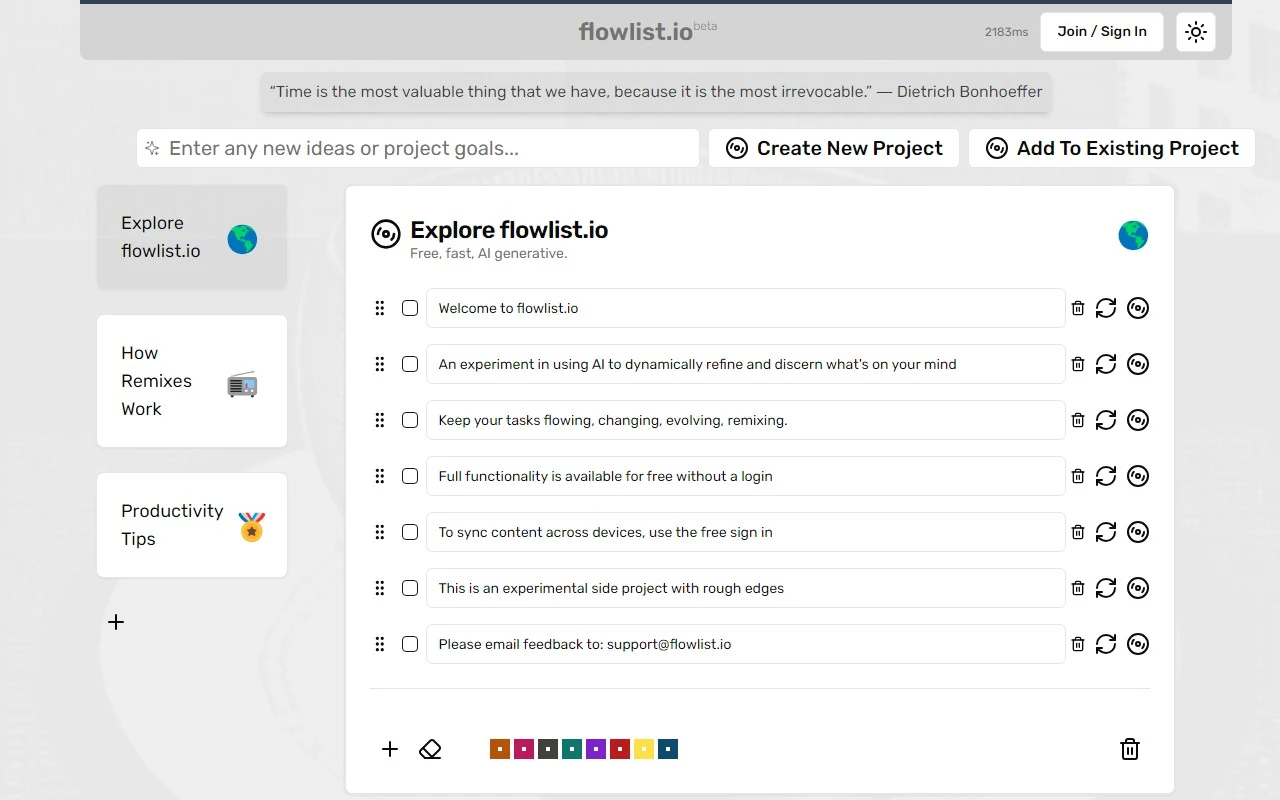Delete the 'To sync content across devices' task
The image size is (1280, 800).
(1078, 532)
